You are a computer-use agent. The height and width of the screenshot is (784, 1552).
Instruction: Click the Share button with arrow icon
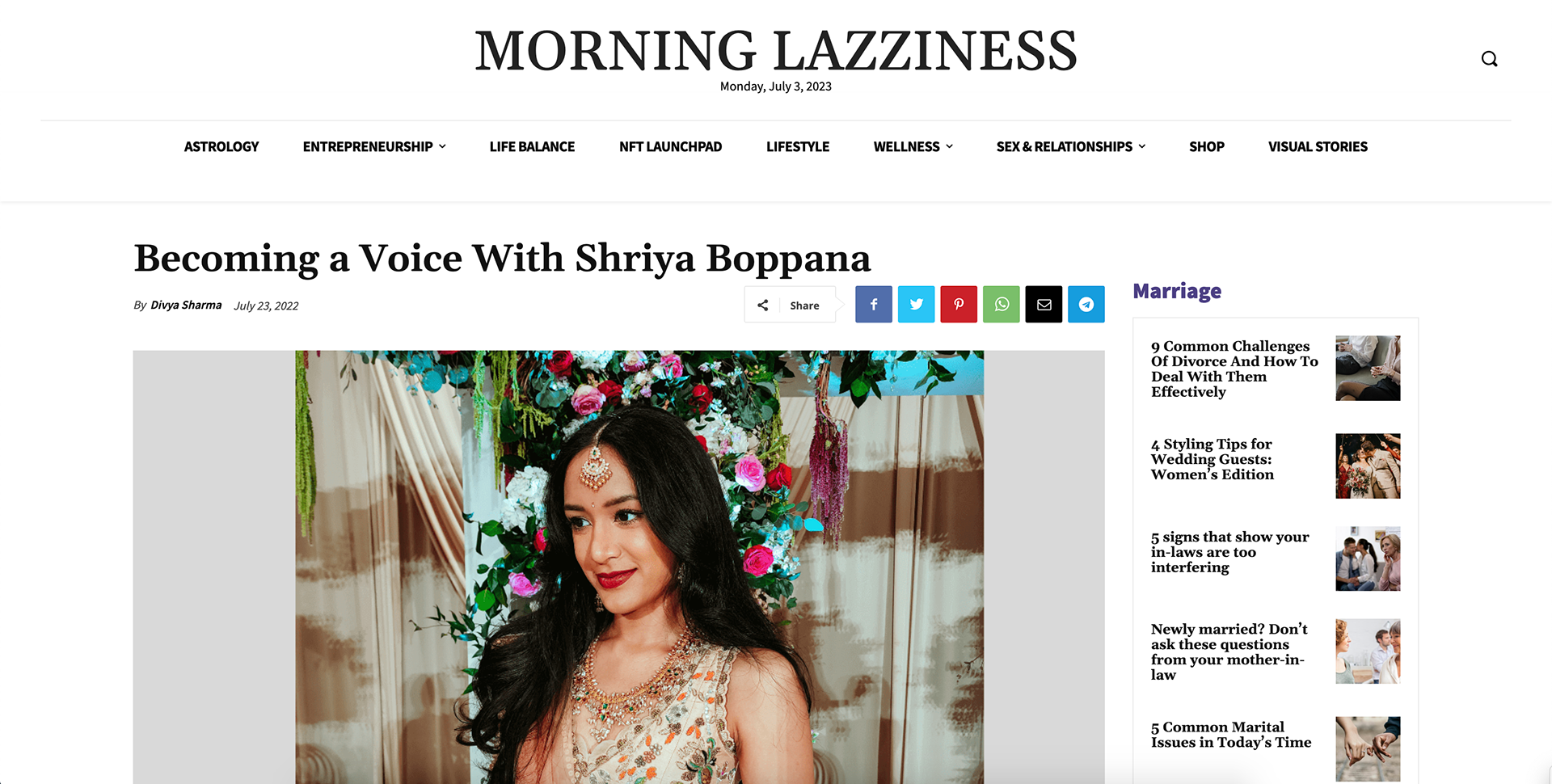pos(790,305)
